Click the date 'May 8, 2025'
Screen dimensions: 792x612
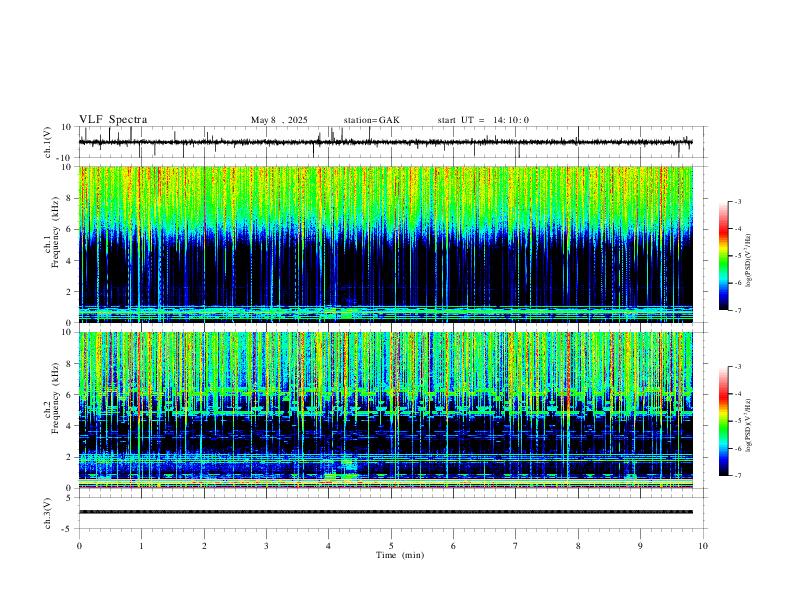click(279, 120)
